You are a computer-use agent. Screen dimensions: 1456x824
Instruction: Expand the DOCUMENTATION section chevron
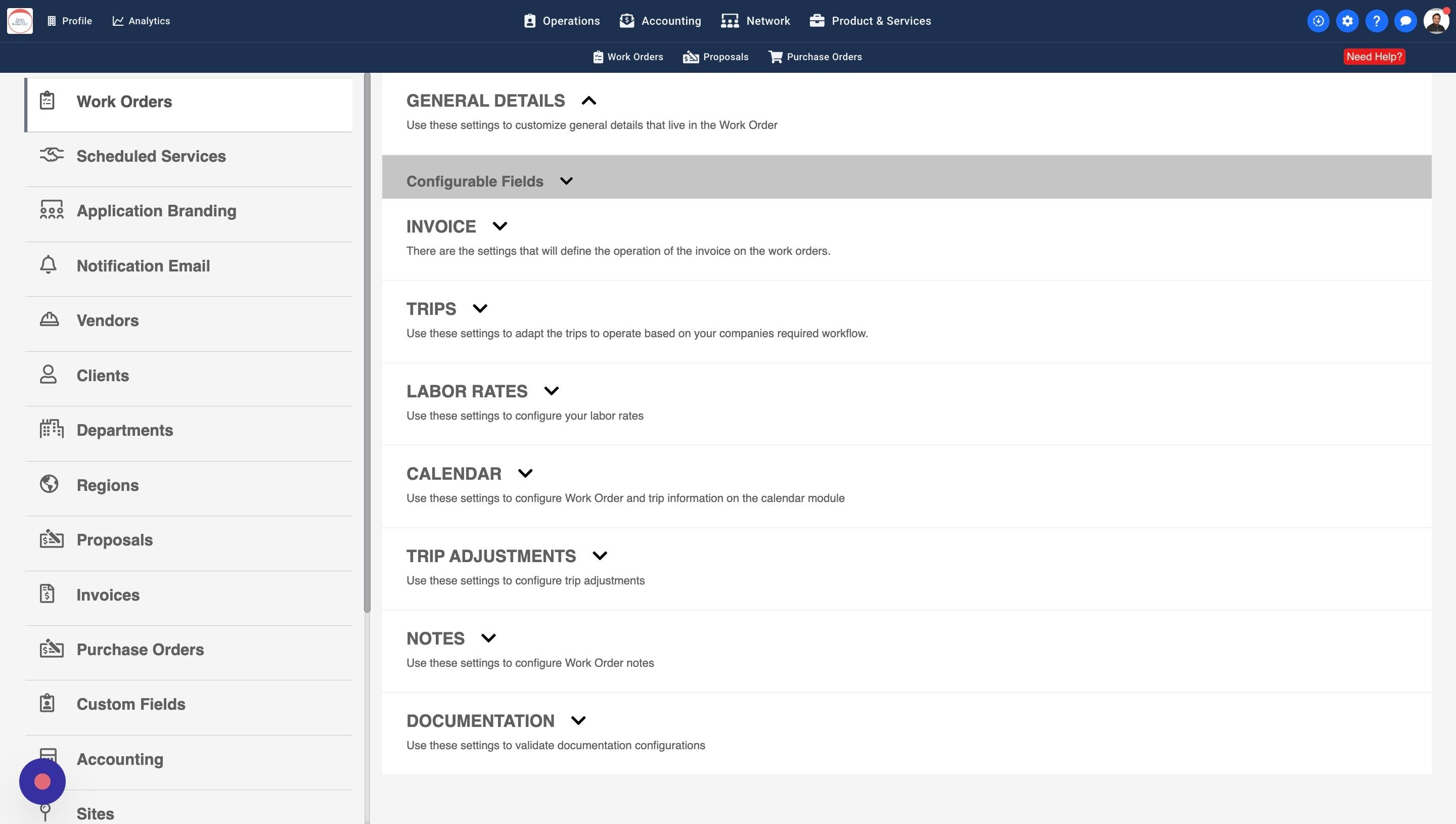578,720
